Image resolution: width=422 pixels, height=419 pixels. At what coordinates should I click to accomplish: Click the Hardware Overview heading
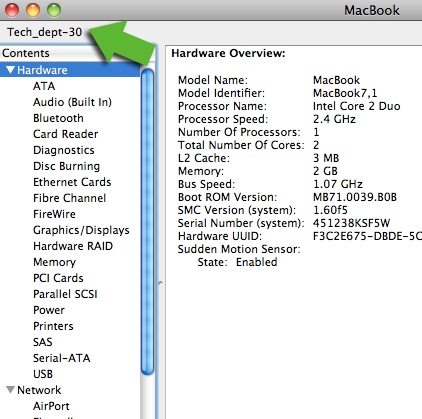[228, 53]
